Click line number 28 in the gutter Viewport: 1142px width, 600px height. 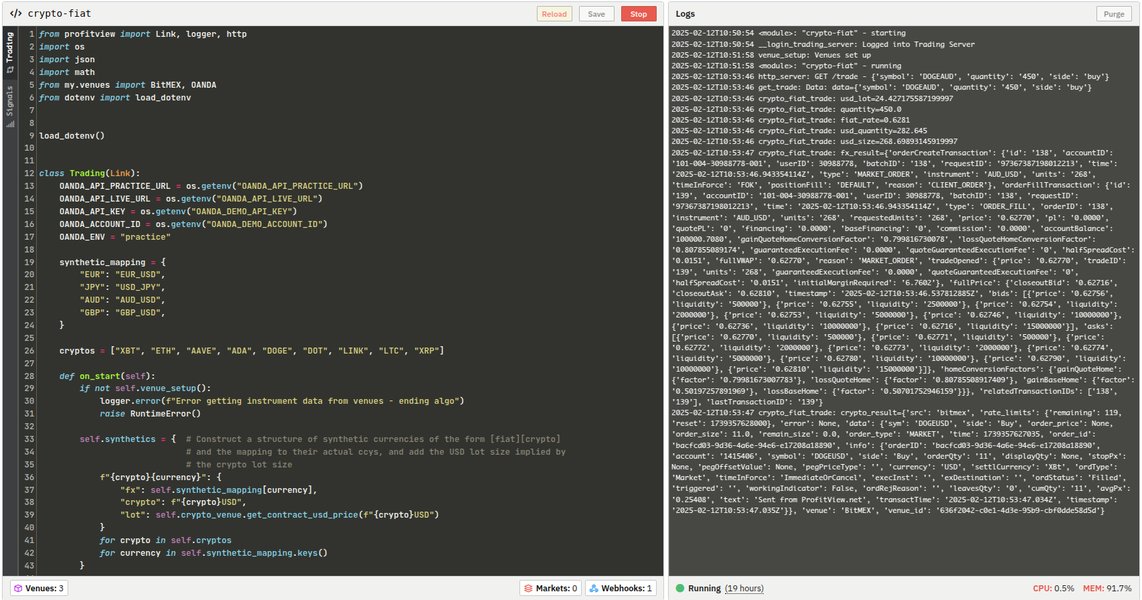click(29, 376)
